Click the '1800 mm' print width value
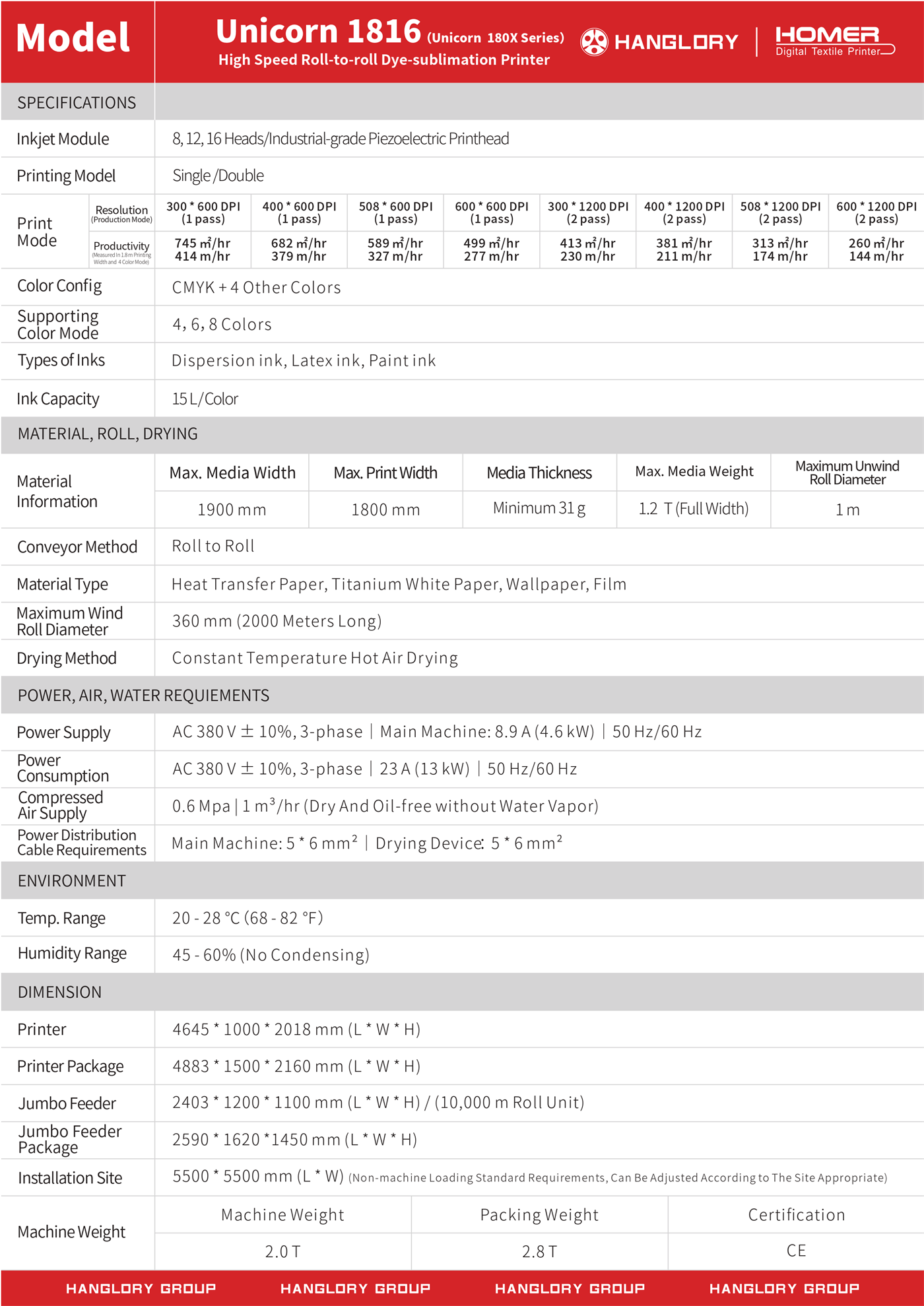Viewport: 924px width, 1306px height. (x=385, y=509)
